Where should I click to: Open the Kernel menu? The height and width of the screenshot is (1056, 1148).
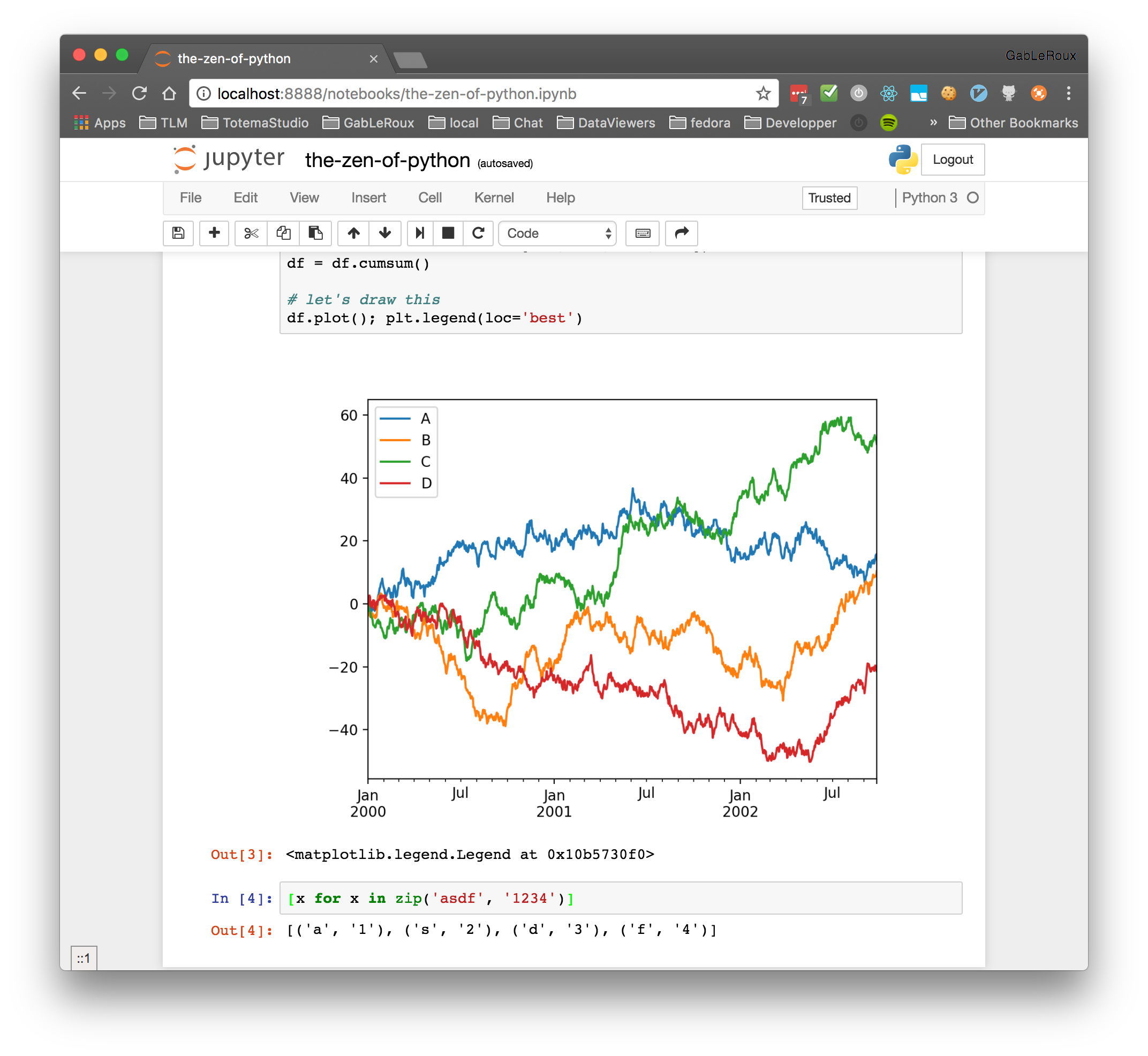(x=494, y=197)
